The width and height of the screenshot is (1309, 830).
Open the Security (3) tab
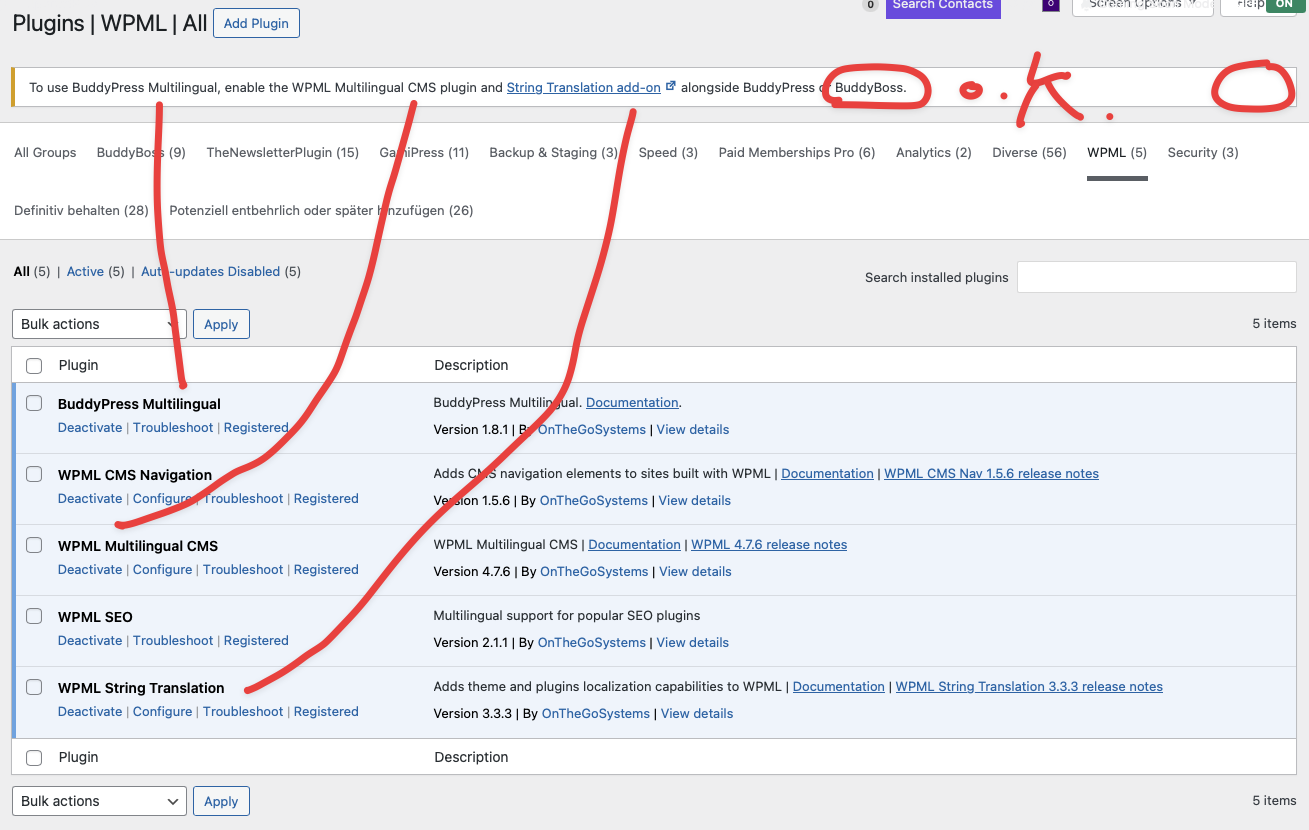(1203, 153)
